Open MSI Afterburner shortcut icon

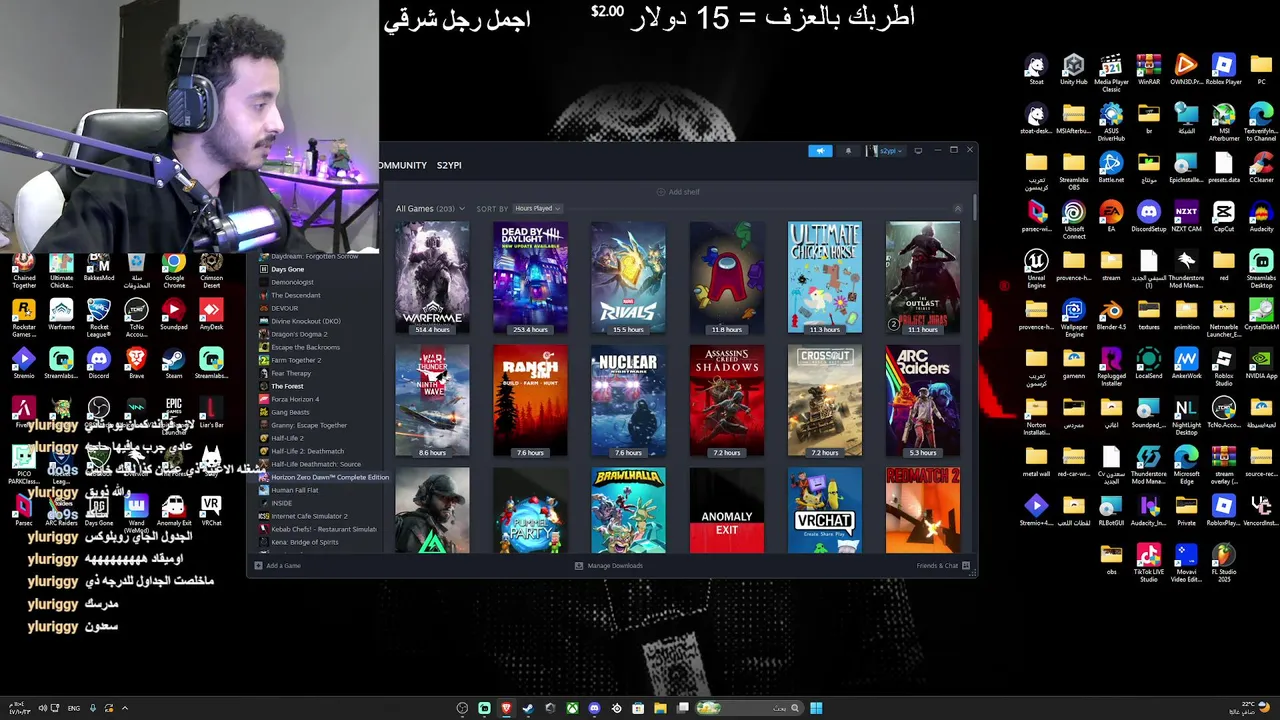coord(1224,122)
